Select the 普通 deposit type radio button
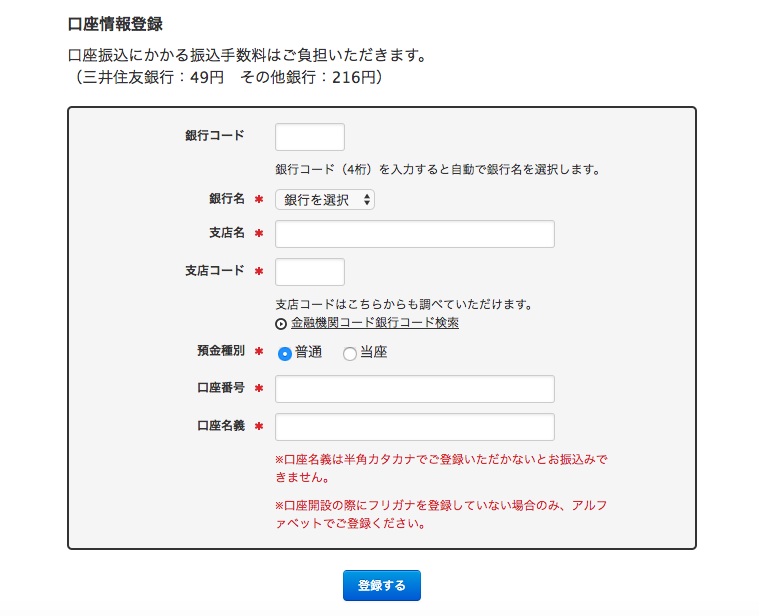The width and height of the screenshot is (759, 616). pyautogui.click(x=285, y=354)
